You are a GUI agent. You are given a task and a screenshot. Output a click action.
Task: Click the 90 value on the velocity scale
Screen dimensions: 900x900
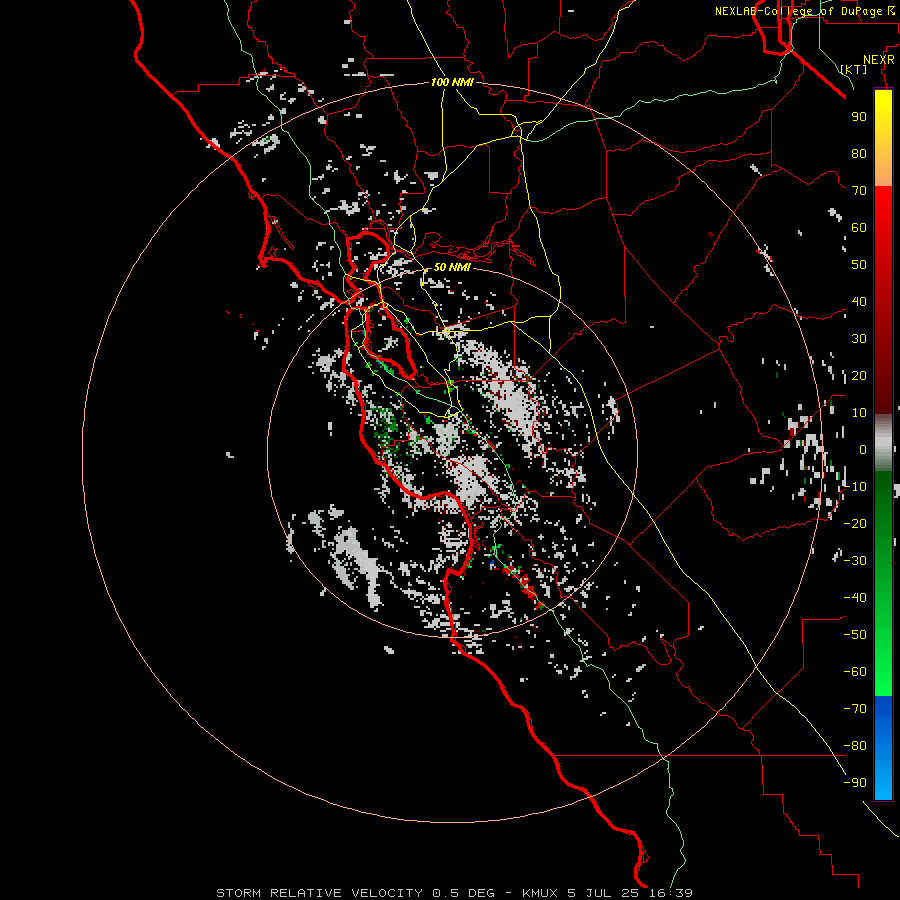(x=859, y=117)
